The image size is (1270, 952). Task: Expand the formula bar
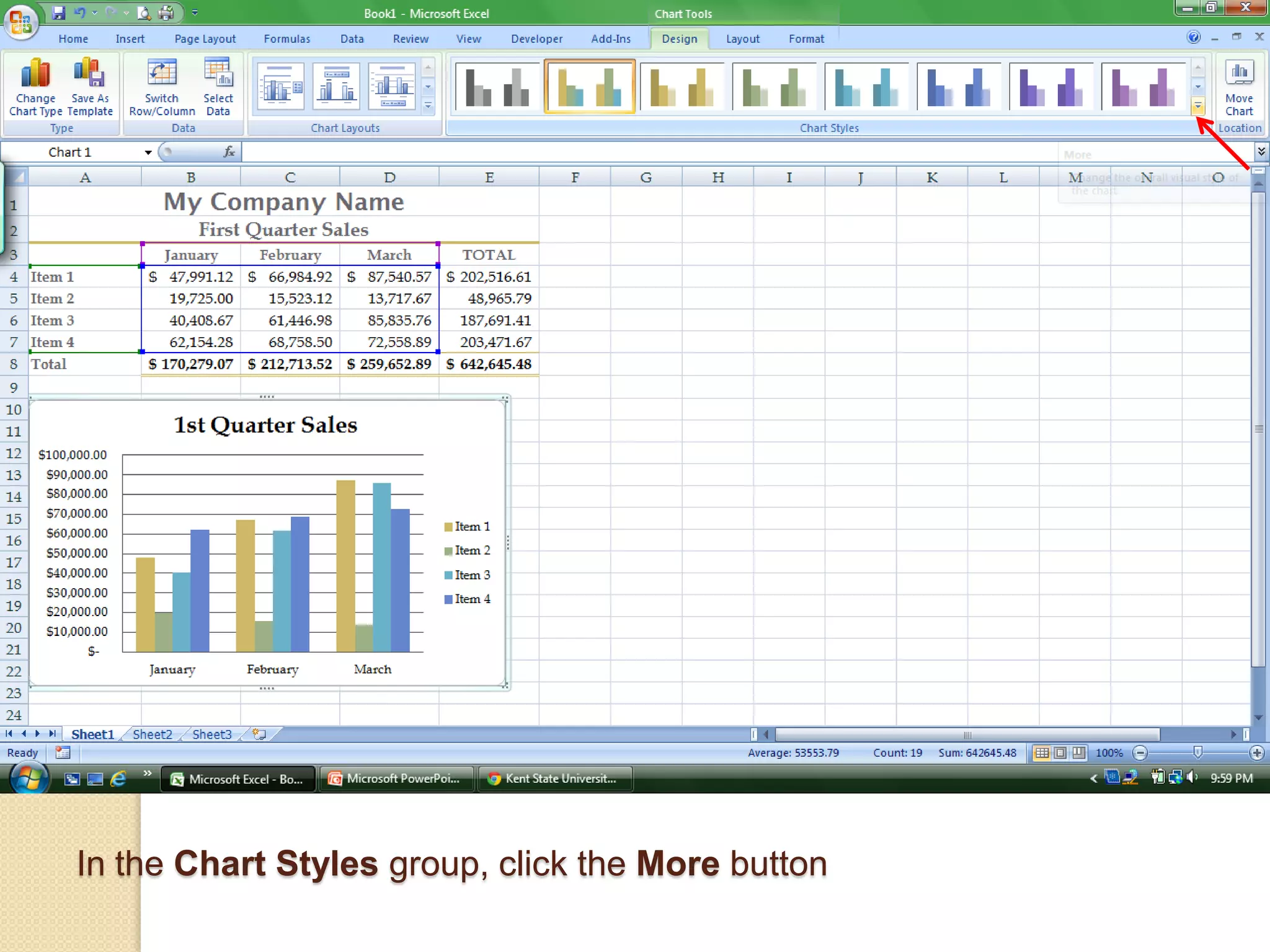[1261, 151]
